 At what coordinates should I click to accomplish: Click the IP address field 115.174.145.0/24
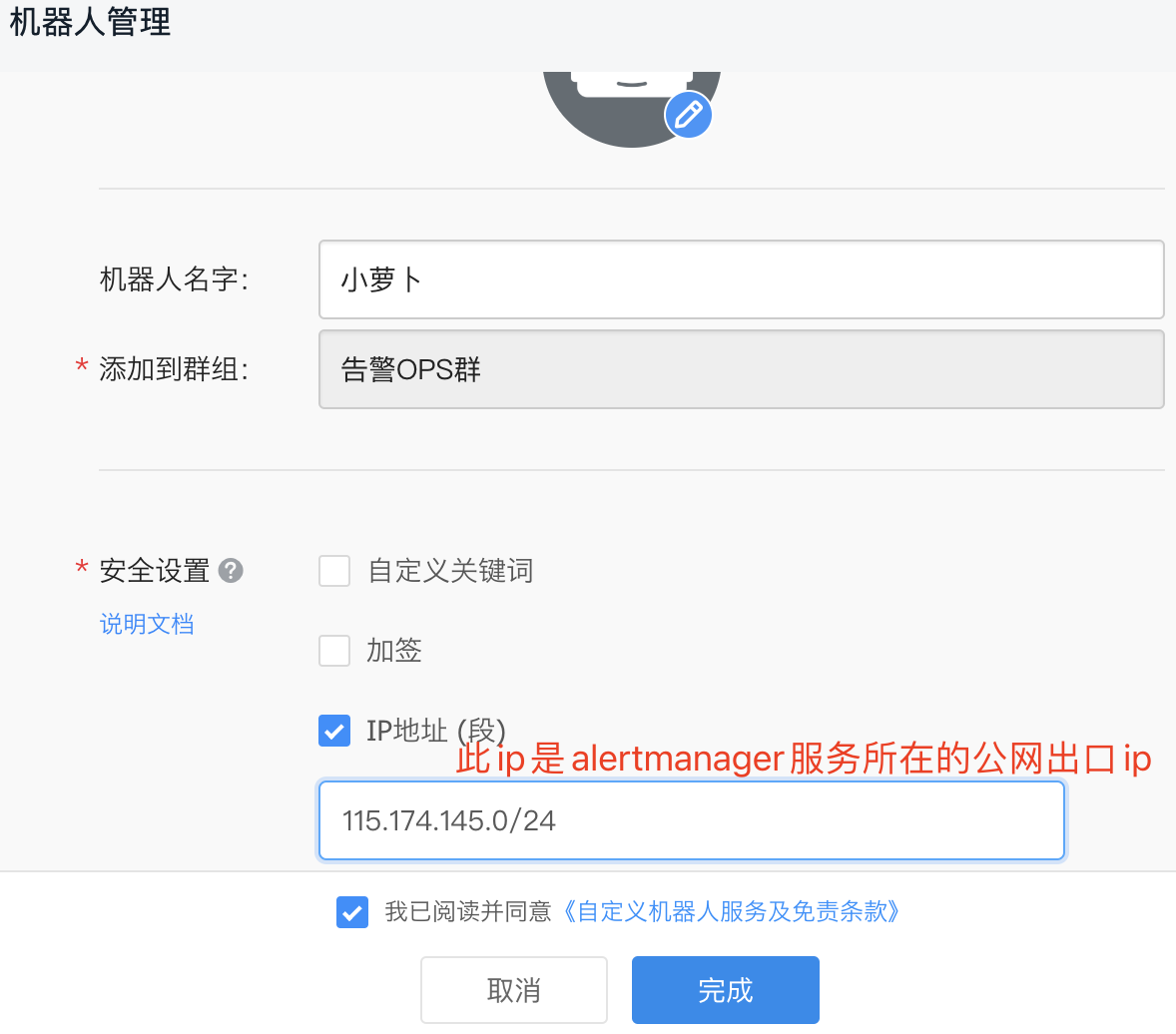(692, 820)
